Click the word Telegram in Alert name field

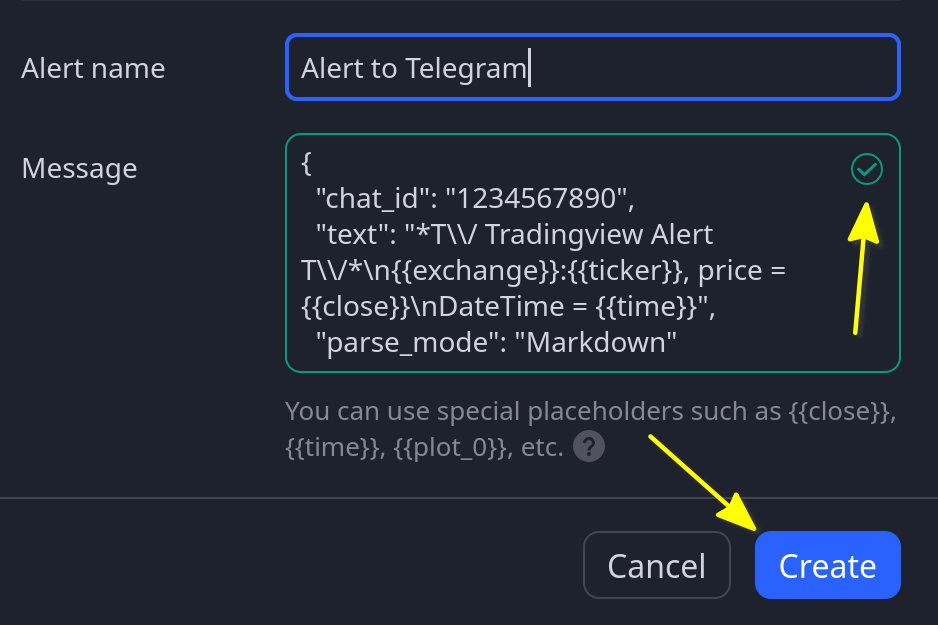click(465, 68)
